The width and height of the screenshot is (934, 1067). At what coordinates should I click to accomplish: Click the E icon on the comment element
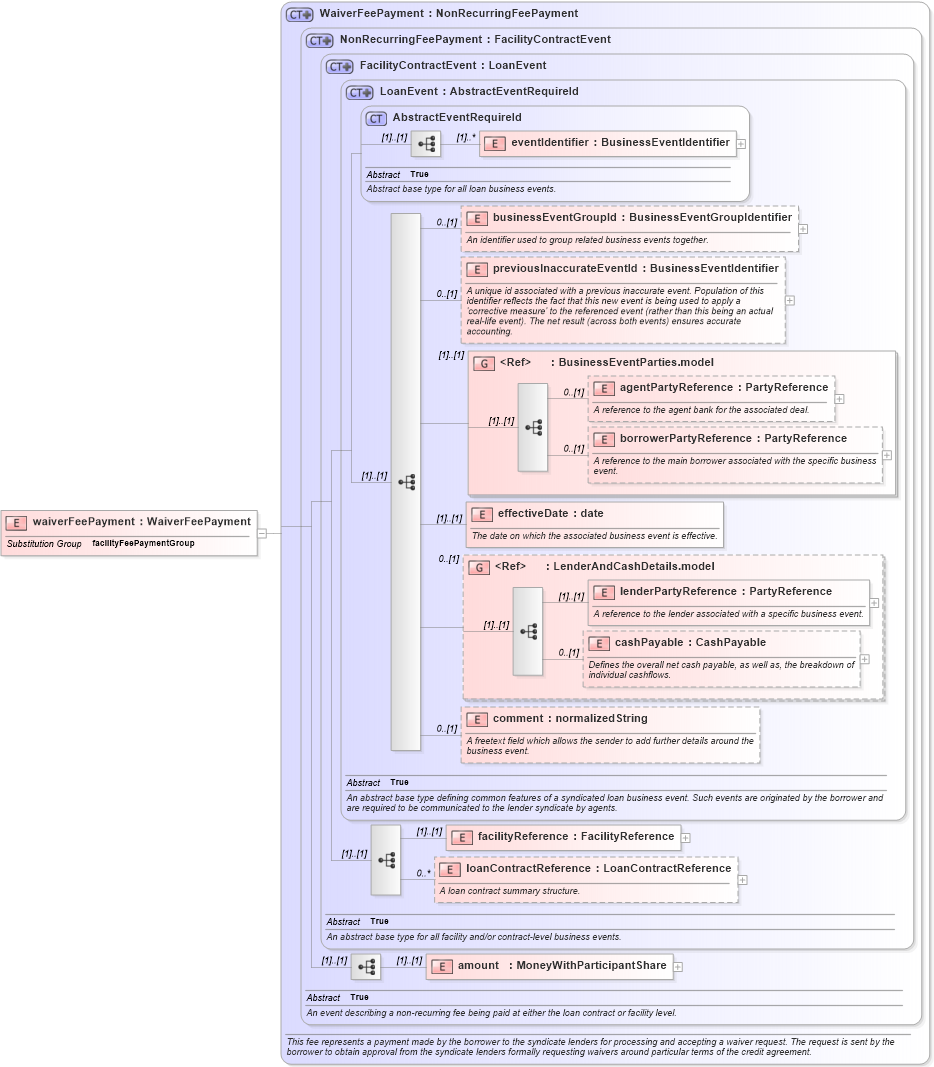click(477, 718)
